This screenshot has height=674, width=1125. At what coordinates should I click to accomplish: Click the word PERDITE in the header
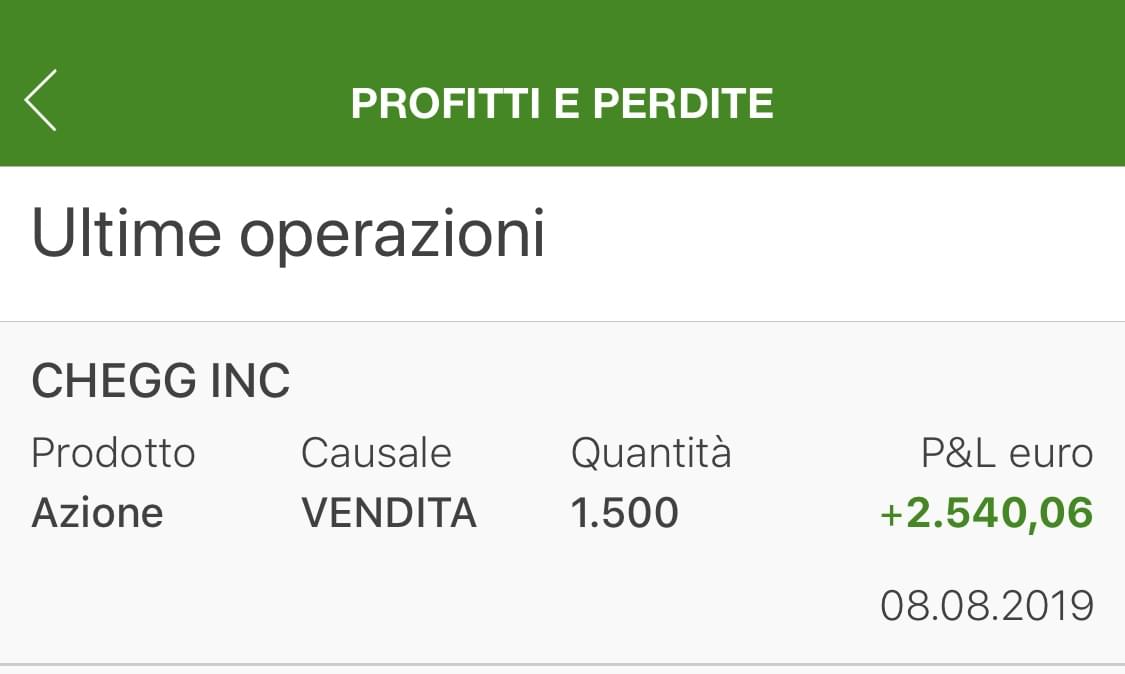click(683, 104)
